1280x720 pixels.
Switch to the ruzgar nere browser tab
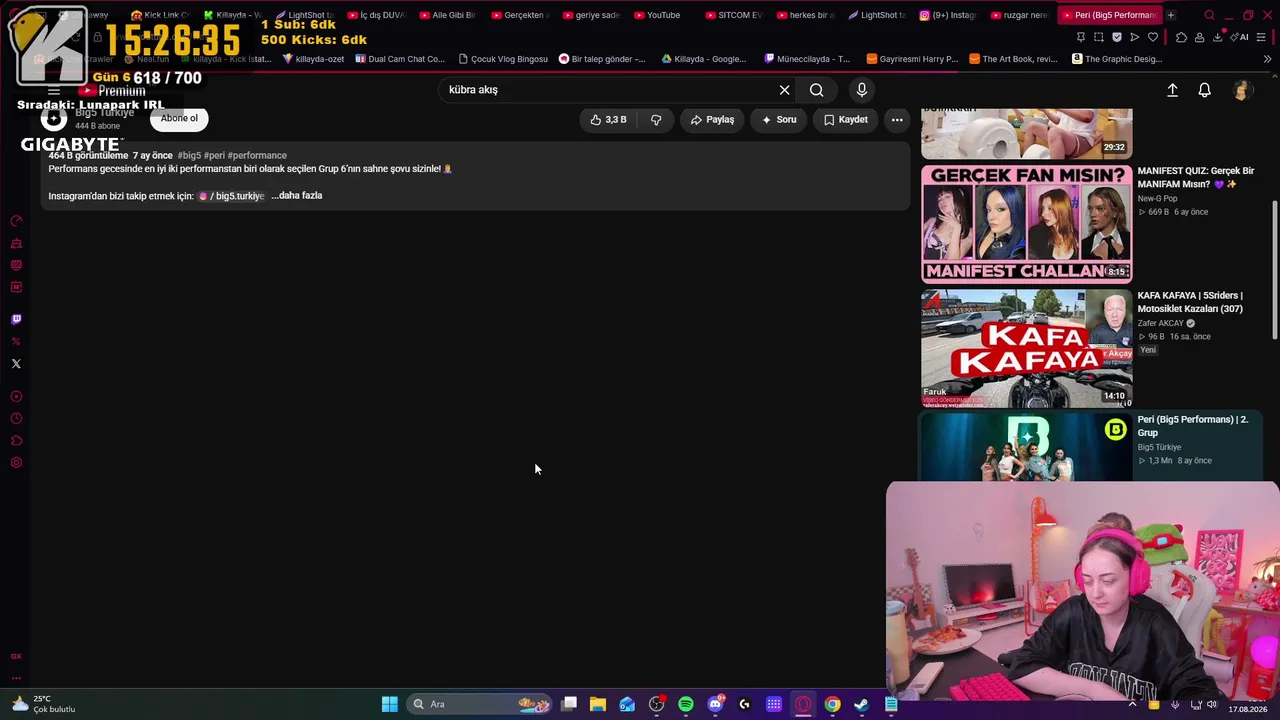[1020, 15]
